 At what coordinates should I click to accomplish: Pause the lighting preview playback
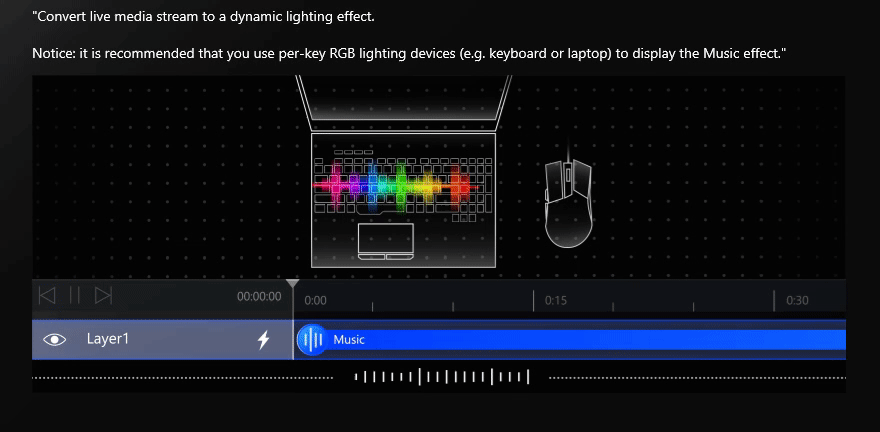click(x=75, y=295)
